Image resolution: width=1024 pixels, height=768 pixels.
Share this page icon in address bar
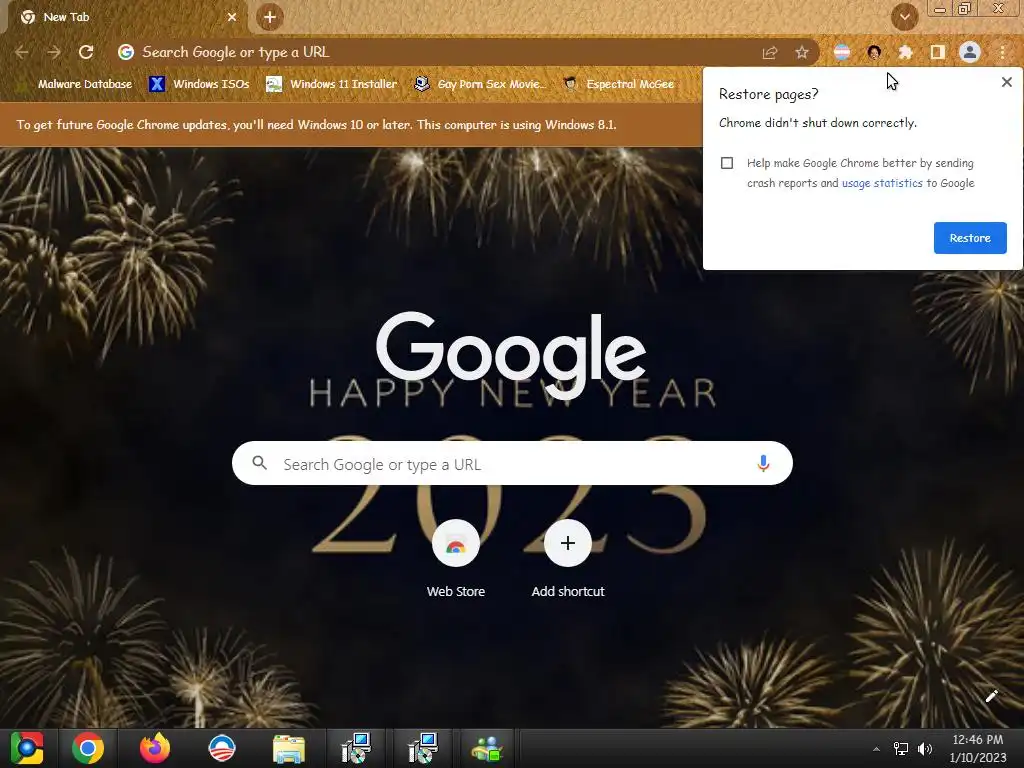(770, 52)
